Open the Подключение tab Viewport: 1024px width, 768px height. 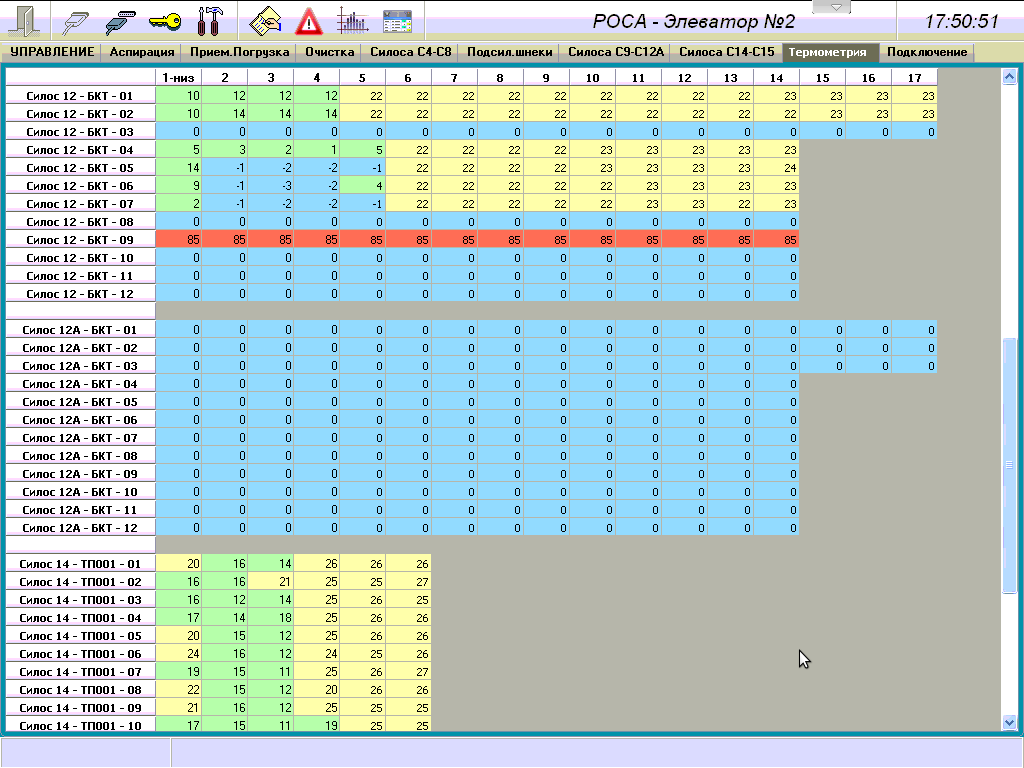tap(927, 52)
